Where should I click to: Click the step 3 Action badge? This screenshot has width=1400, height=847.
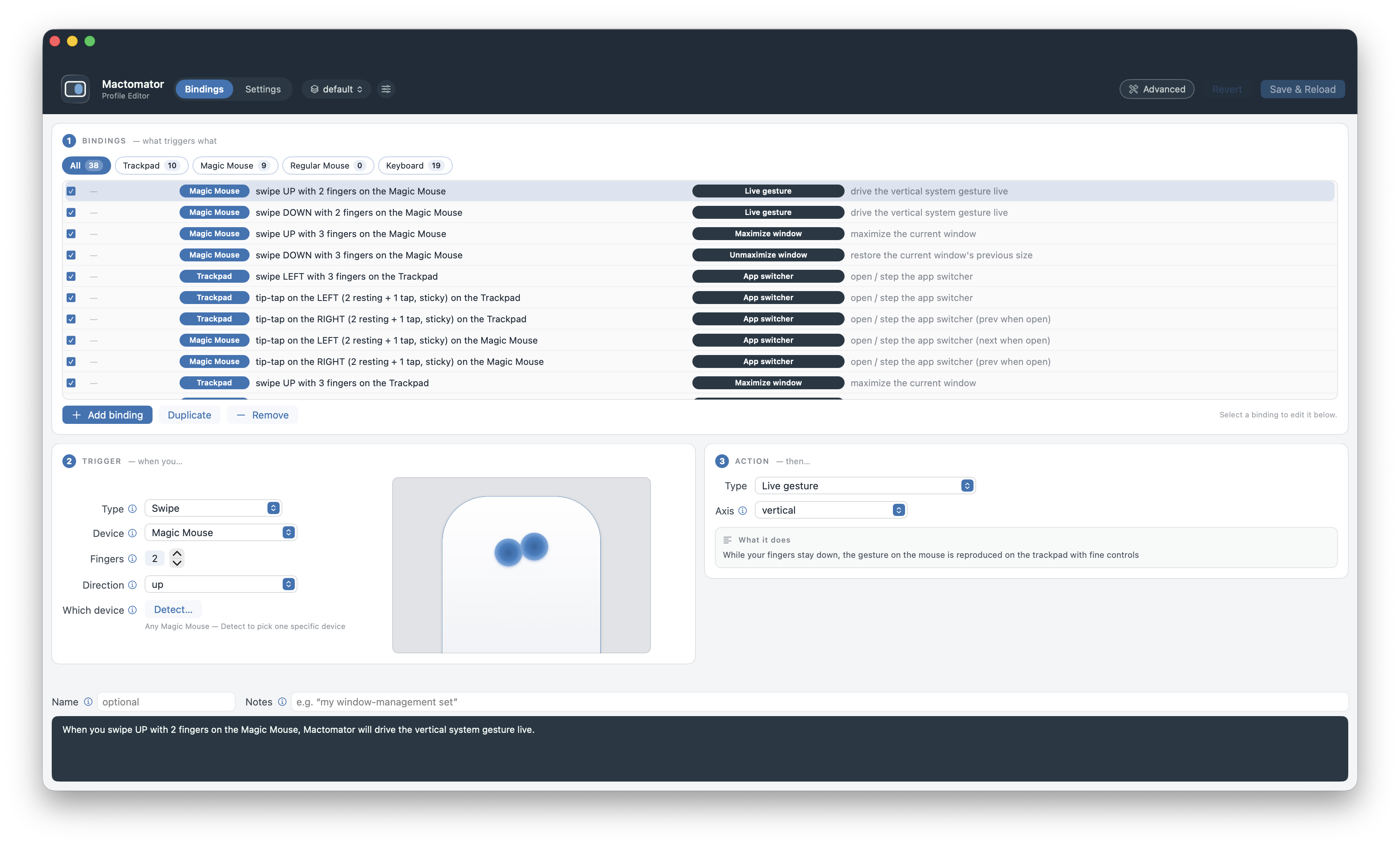[x=722, y=461]
